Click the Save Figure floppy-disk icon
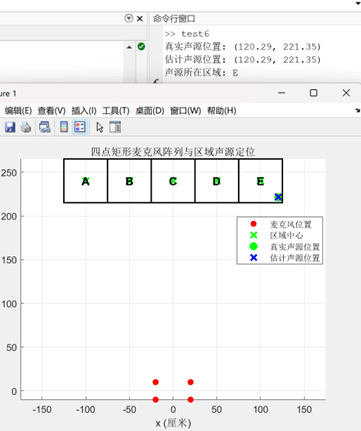This screenshot has height=431, width=361. pos(10,127)
